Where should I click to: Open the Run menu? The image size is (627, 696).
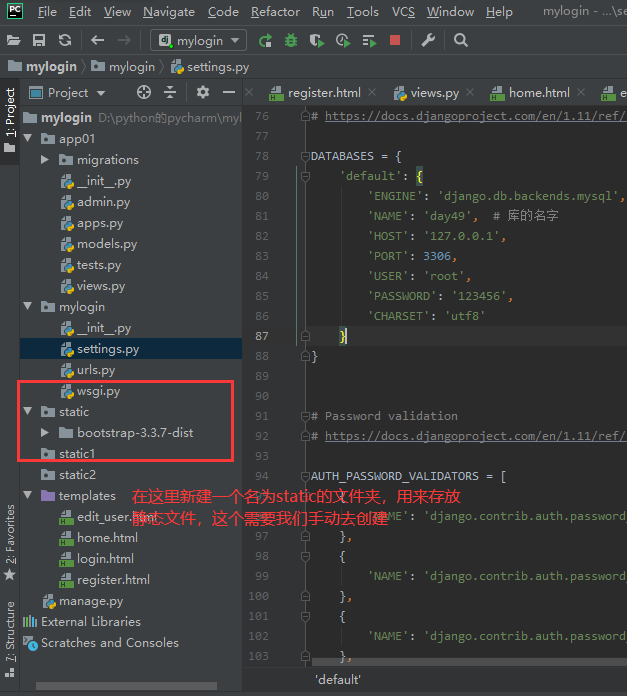click(323, 12)
